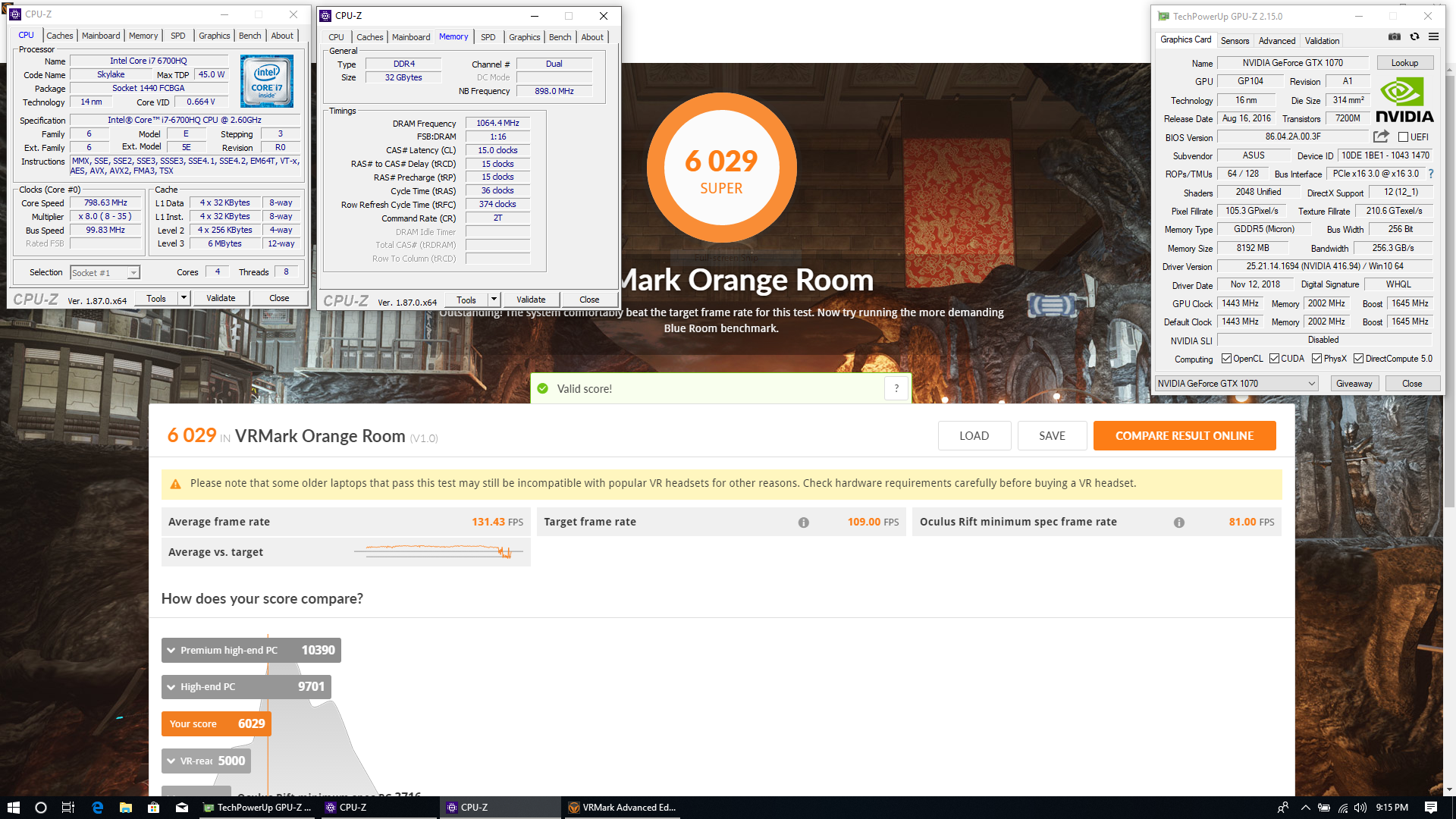Open the Mainboard tab in left CPU-Z window
Screen dimensions: 1456x819
[101, 36]
